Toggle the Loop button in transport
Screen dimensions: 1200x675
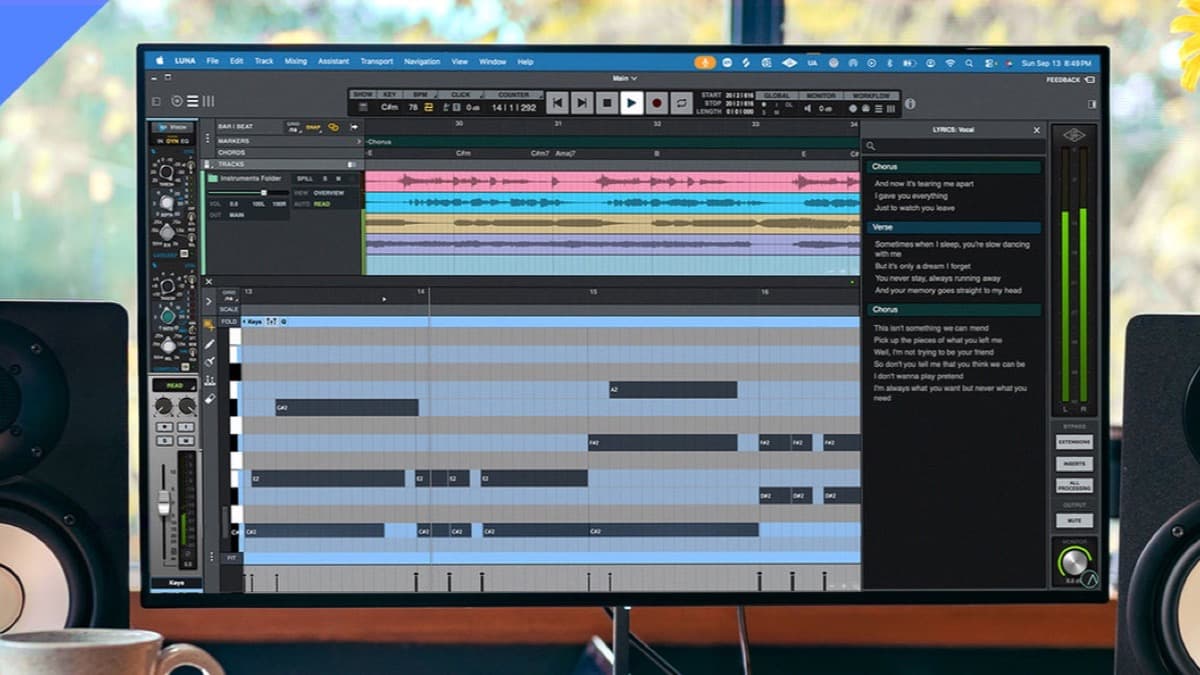682,102
